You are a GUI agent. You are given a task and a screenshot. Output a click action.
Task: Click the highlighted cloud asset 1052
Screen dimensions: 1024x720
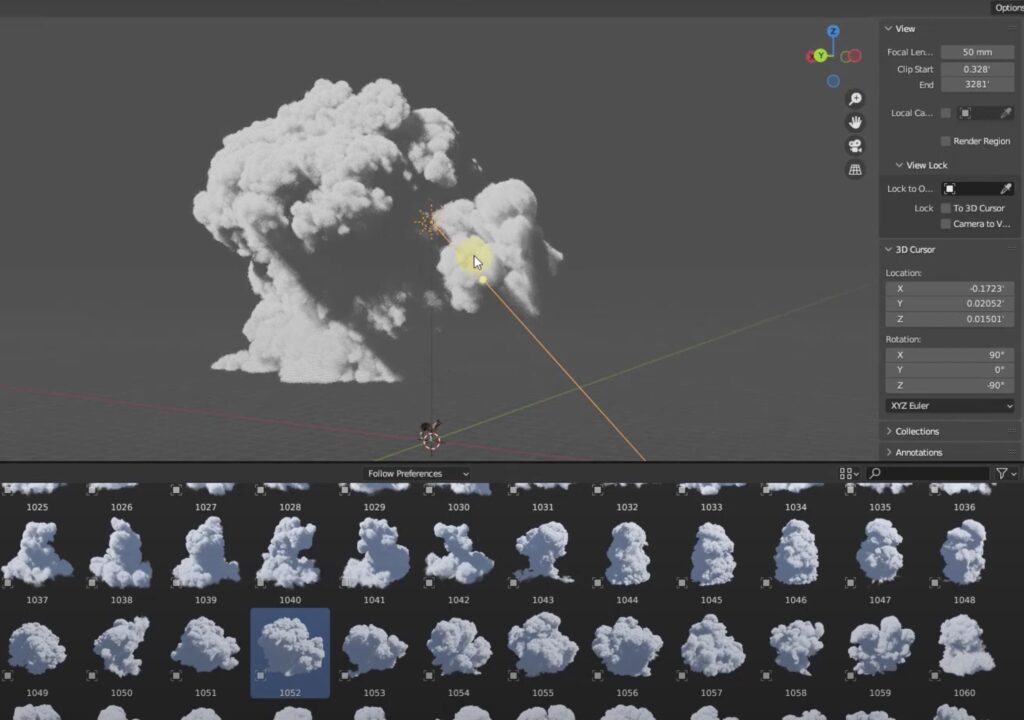pos(290,652)
